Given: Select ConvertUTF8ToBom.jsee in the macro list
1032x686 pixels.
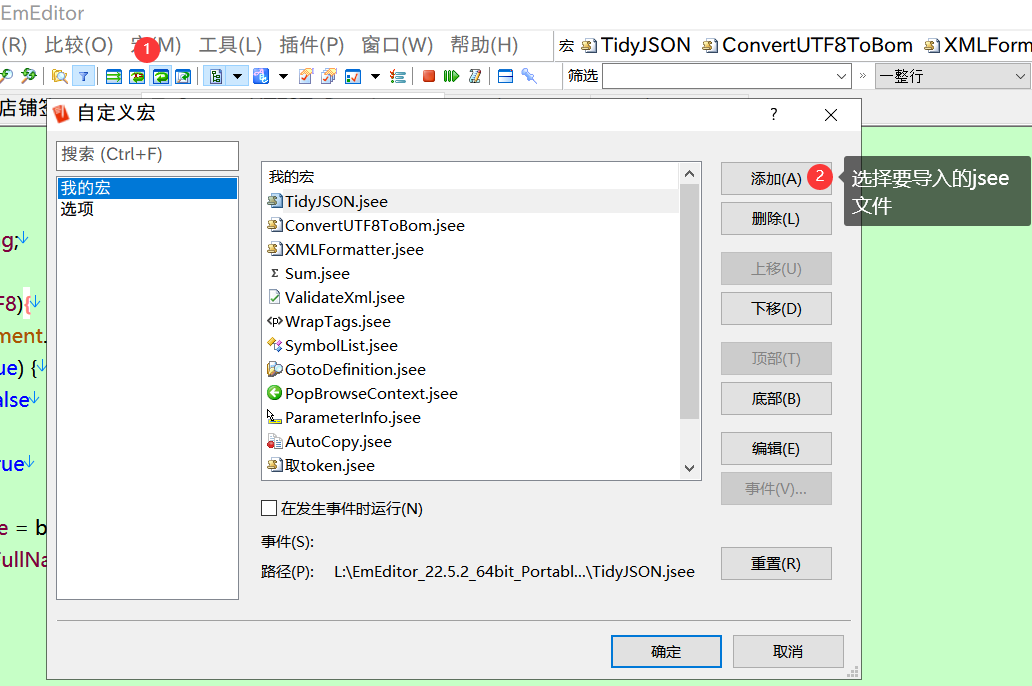Looking at the screenshot, I should click(472, 225).
